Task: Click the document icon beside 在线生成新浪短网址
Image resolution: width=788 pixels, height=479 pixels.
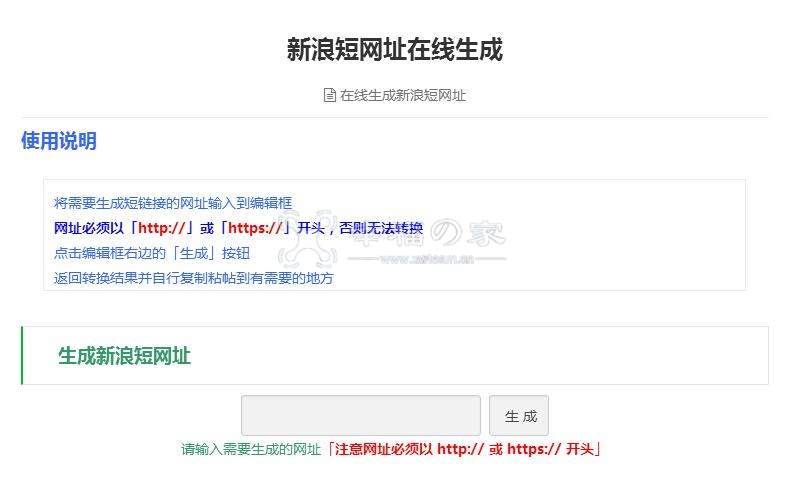Action: (330, 95)
